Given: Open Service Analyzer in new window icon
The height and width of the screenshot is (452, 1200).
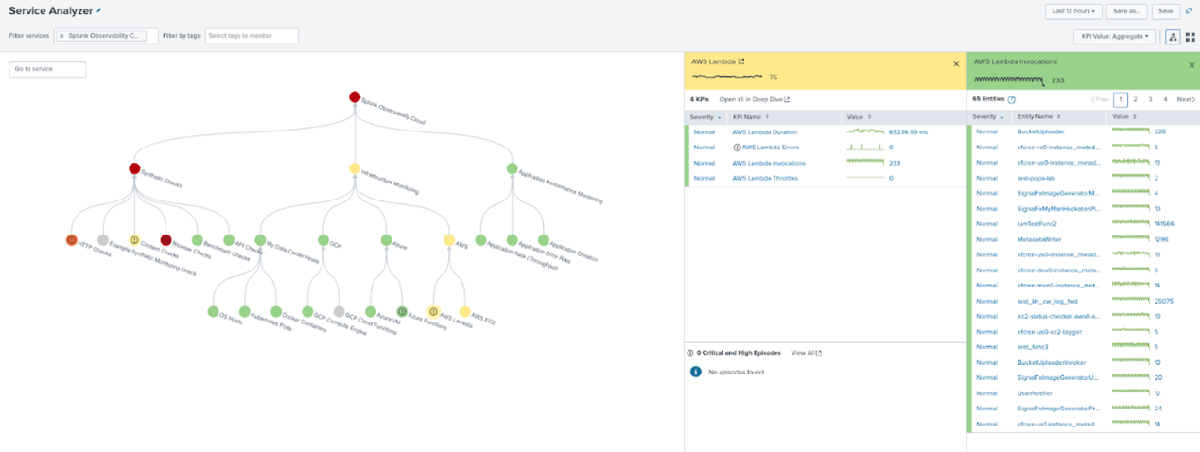Looking at the screenshot, I should (1188, 11).
